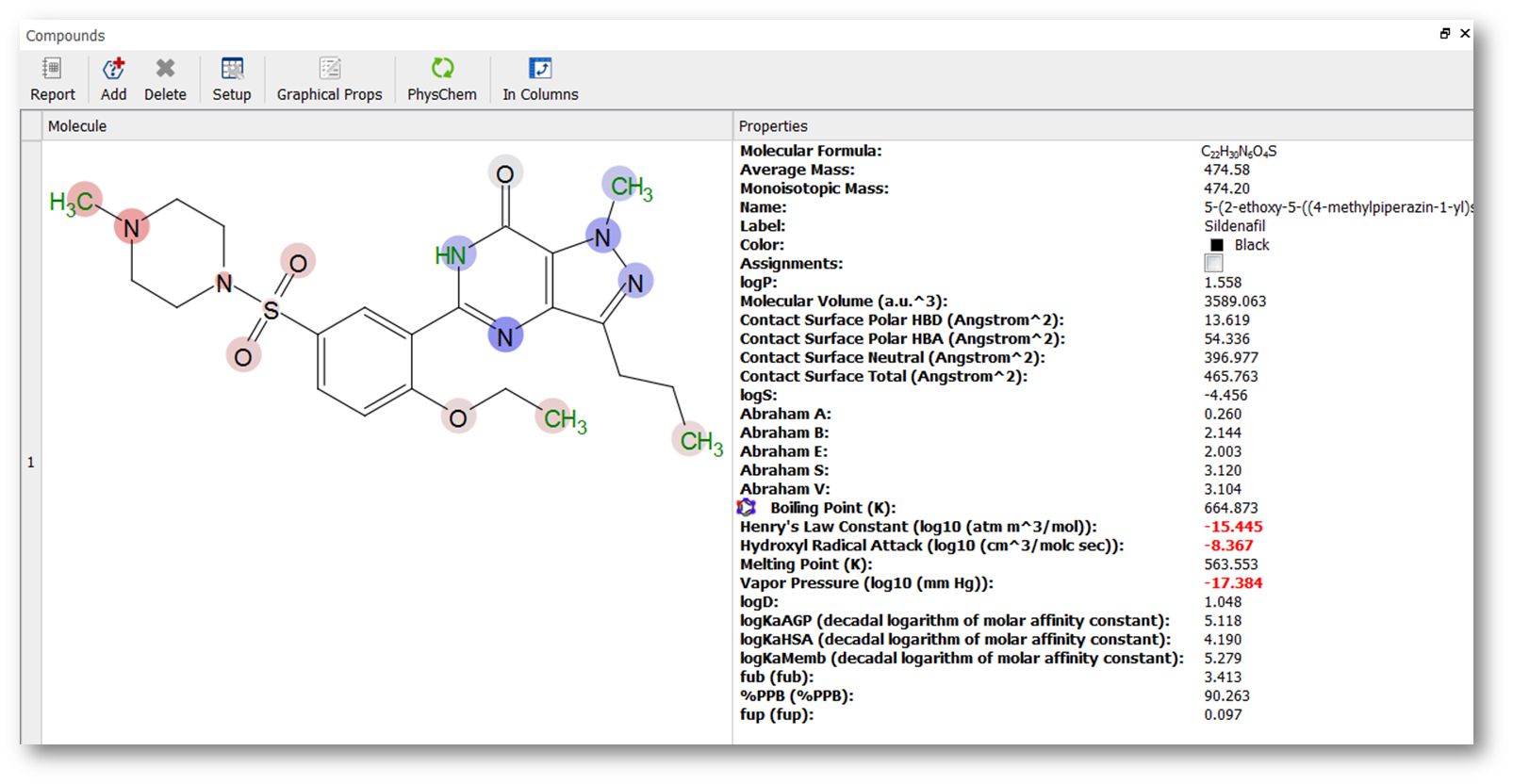Toggle the Assignments checkbox

click(1213, 264)
